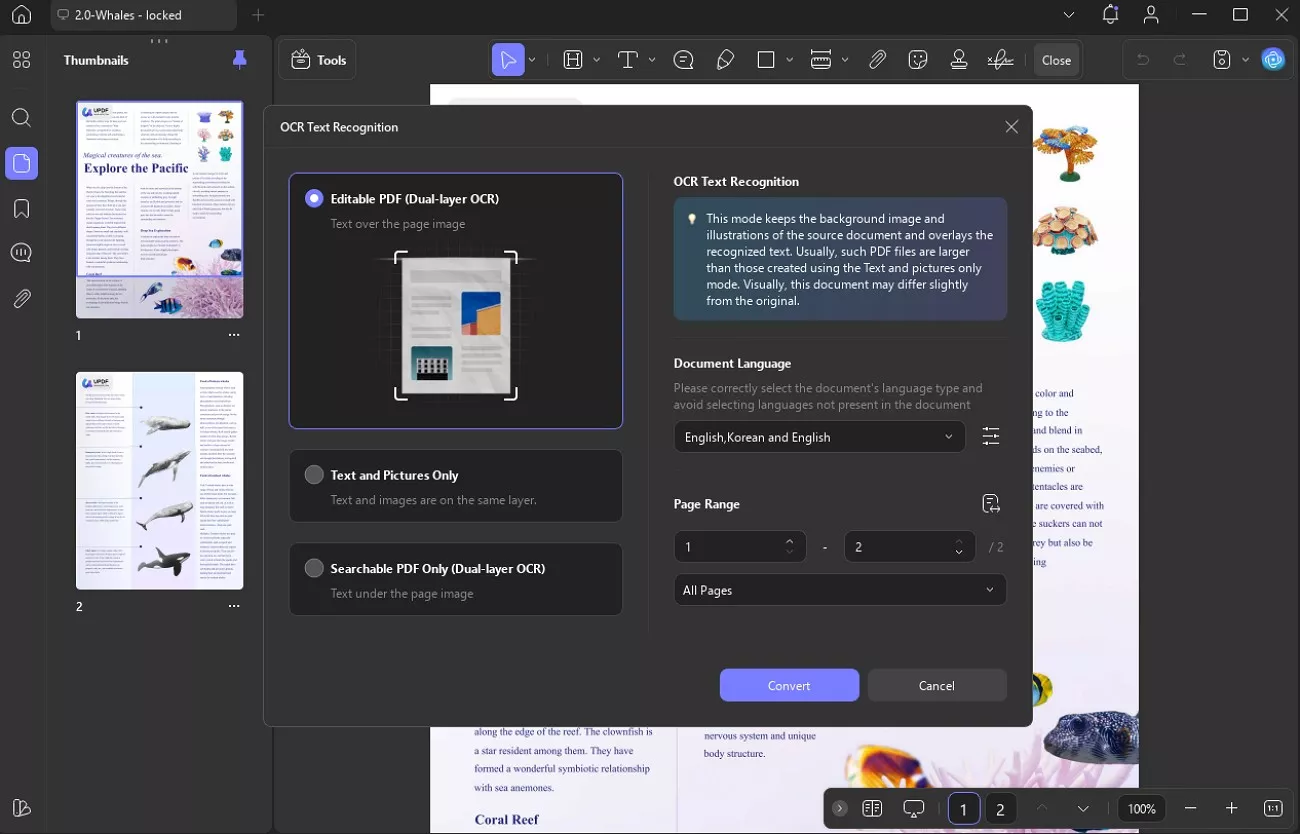Open the Attachments paperclip in sidebar

point(21,298)
